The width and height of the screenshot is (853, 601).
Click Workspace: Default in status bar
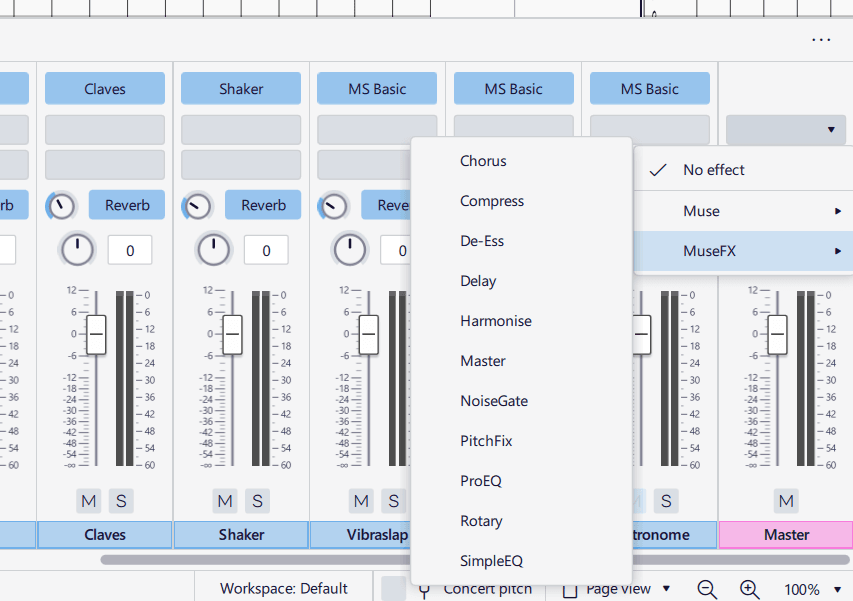point(283,588)
